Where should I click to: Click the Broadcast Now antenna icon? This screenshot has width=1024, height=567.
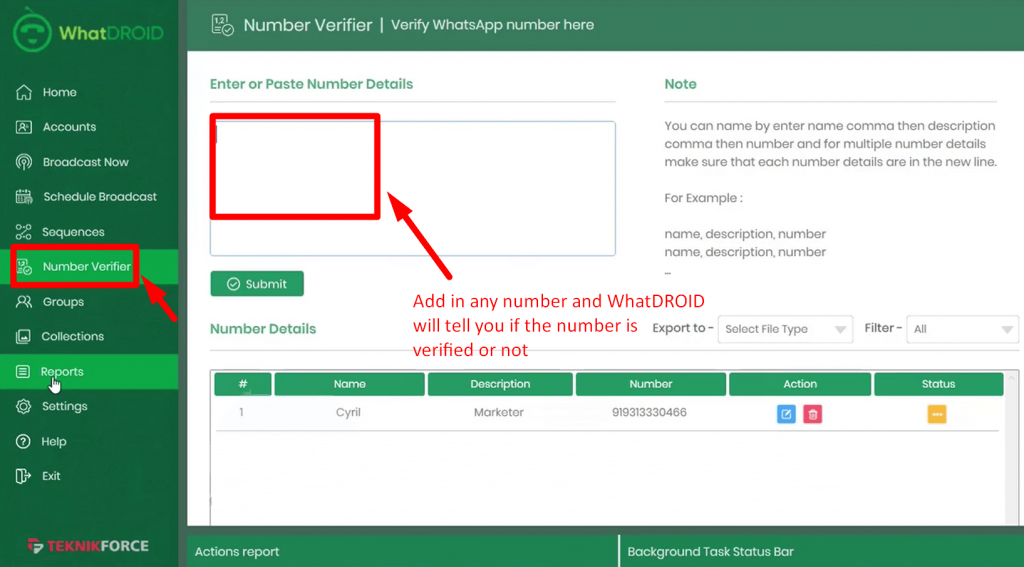[24, 162]
